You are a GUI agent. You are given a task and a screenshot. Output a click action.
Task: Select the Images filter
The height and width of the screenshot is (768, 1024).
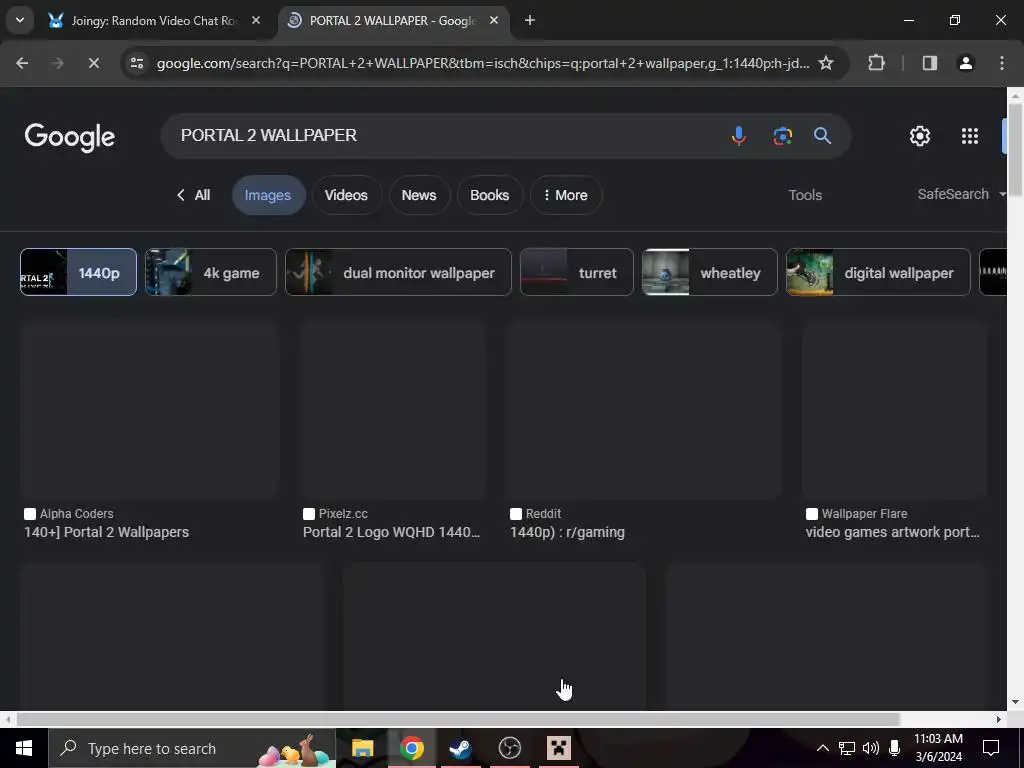[268, 195]
